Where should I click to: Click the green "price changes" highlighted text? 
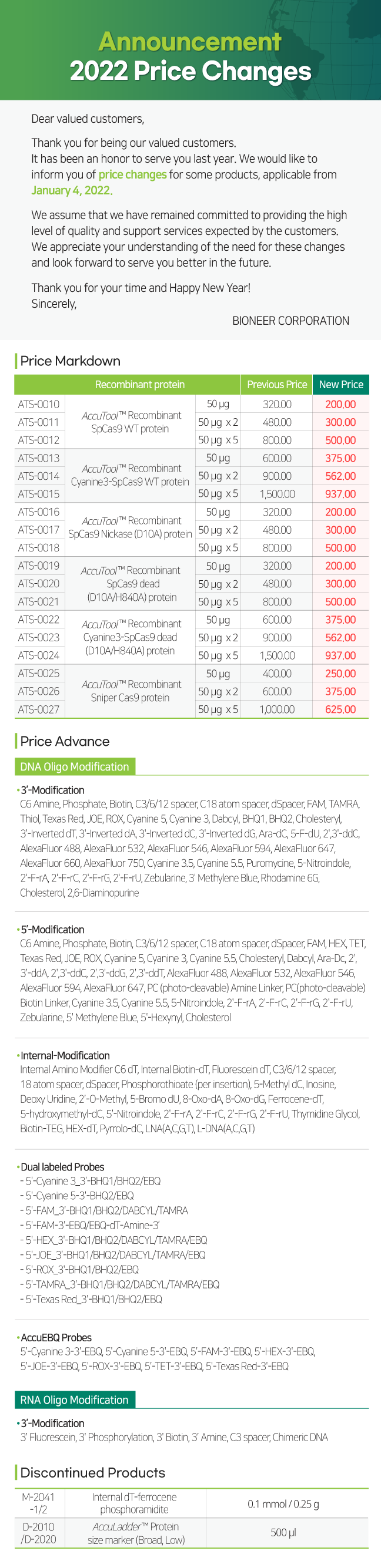(x=132, y=174)
